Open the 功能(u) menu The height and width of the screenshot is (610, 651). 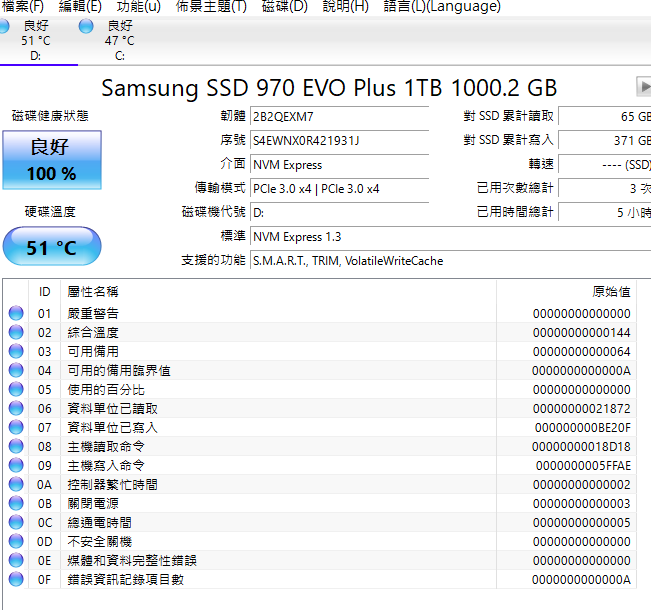138,6
